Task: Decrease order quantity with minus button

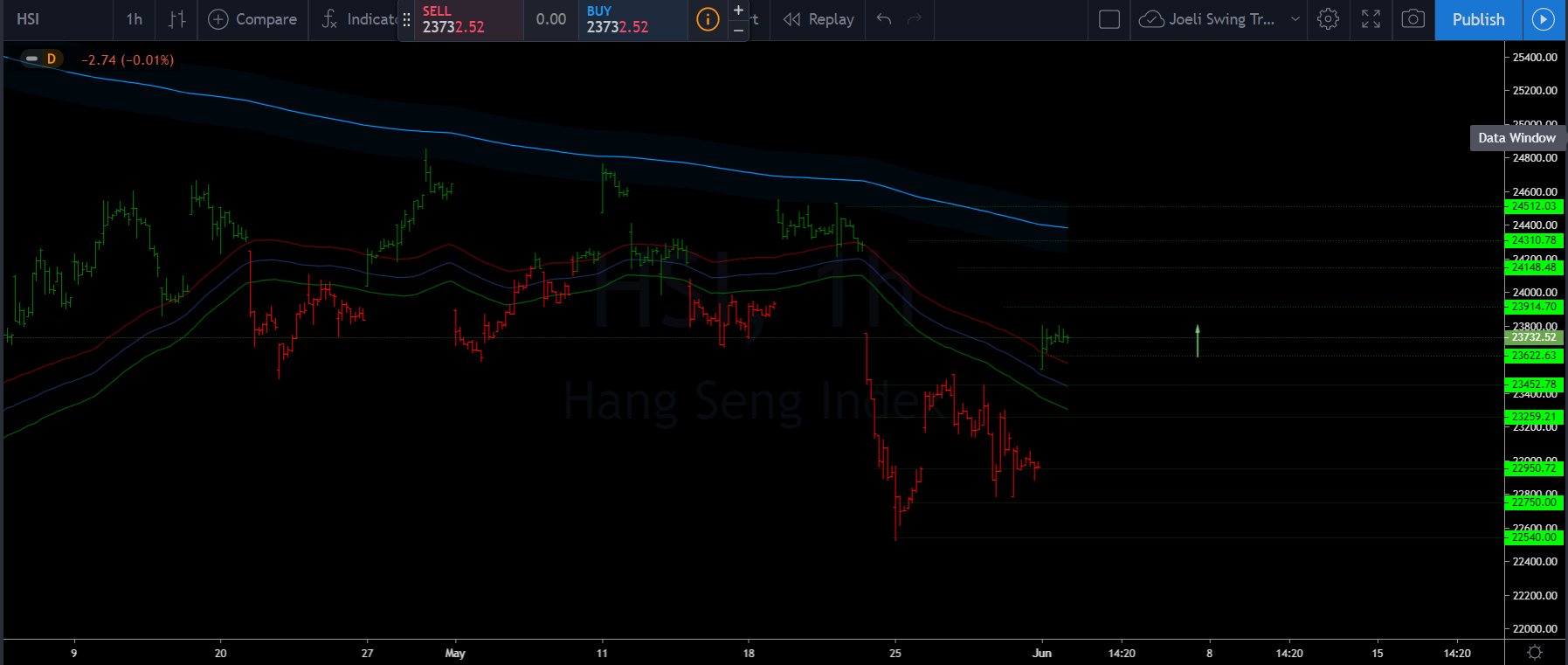Action: (x=738, y=30)
